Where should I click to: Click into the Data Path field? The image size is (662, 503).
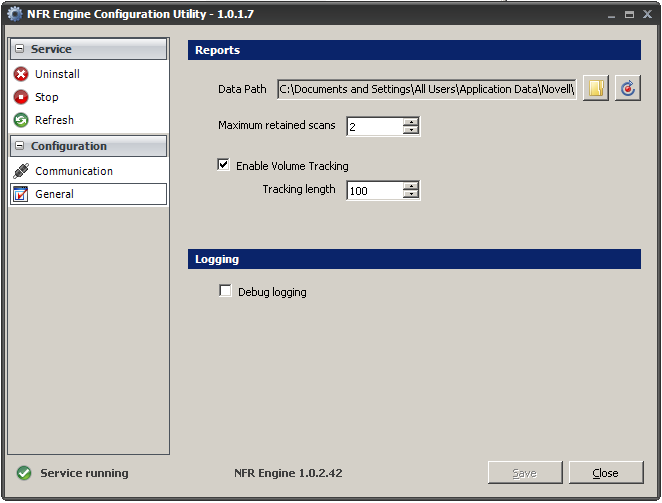coord(427,89)
